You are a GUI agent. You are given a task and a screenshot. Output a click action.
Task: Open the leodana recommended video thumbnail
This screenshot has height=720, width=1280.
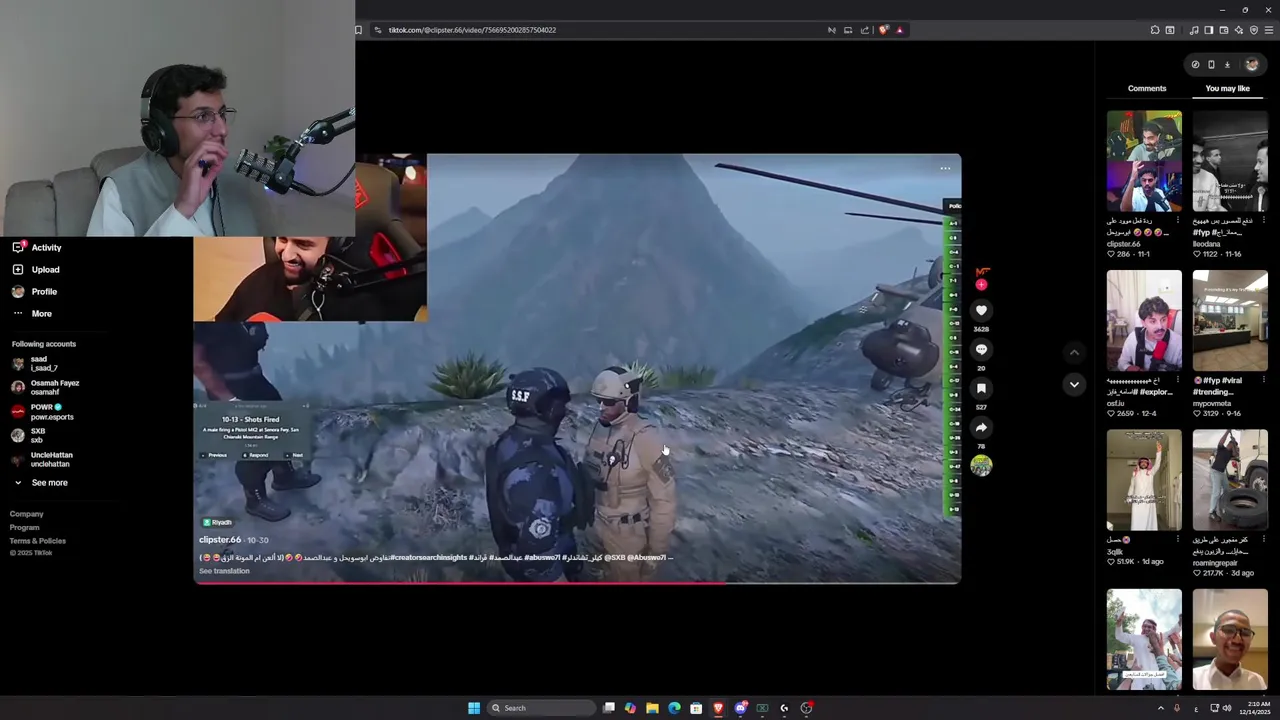[x=1230, y=161]
